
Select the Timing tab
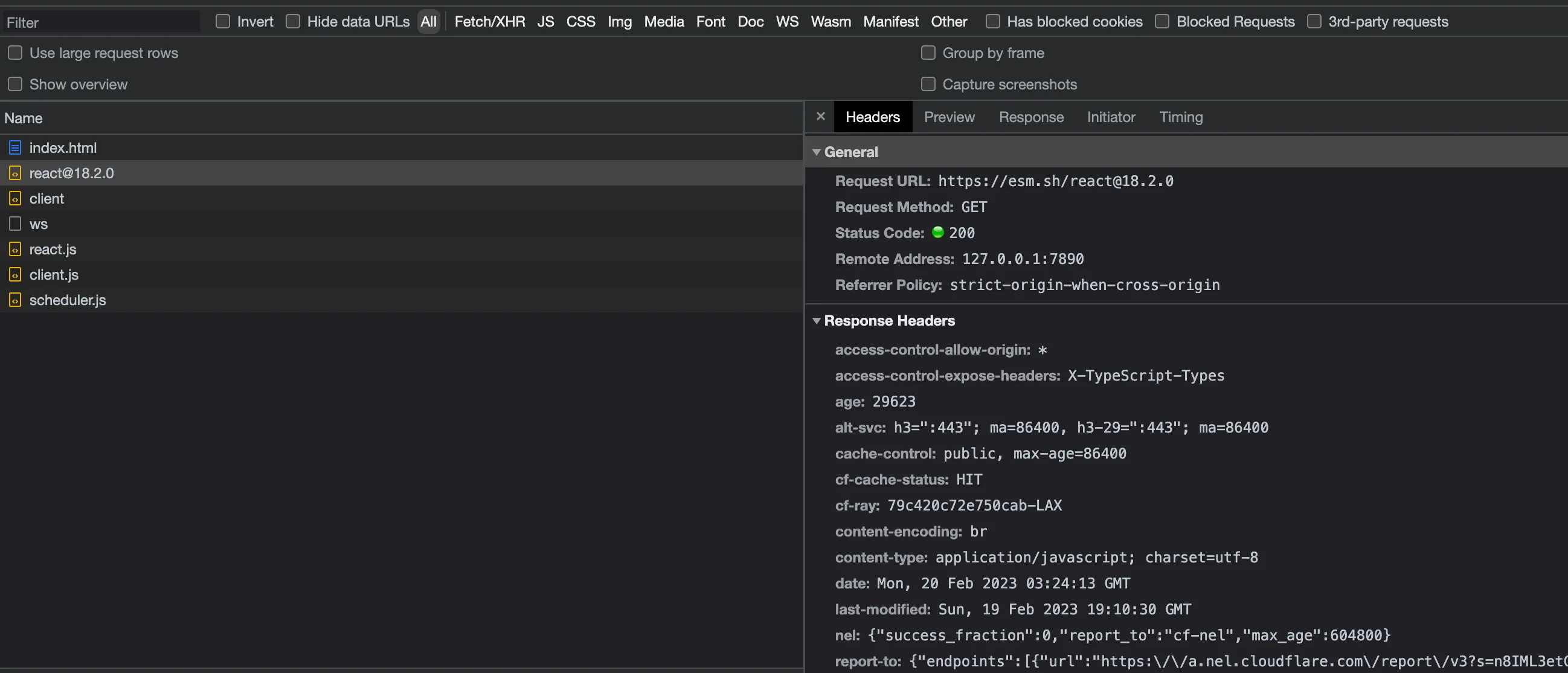coord(1181,116)
